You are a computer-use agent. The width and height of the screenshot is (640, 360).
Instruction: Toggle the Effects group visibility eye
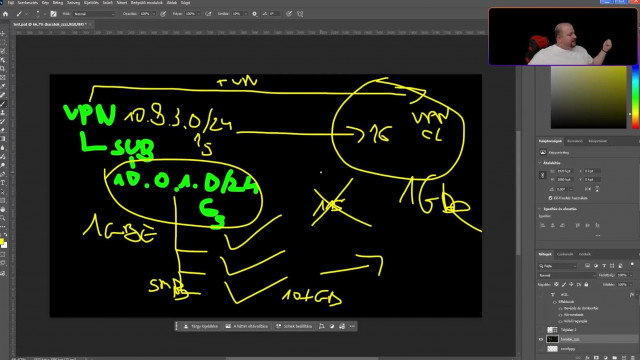(554, 302)
